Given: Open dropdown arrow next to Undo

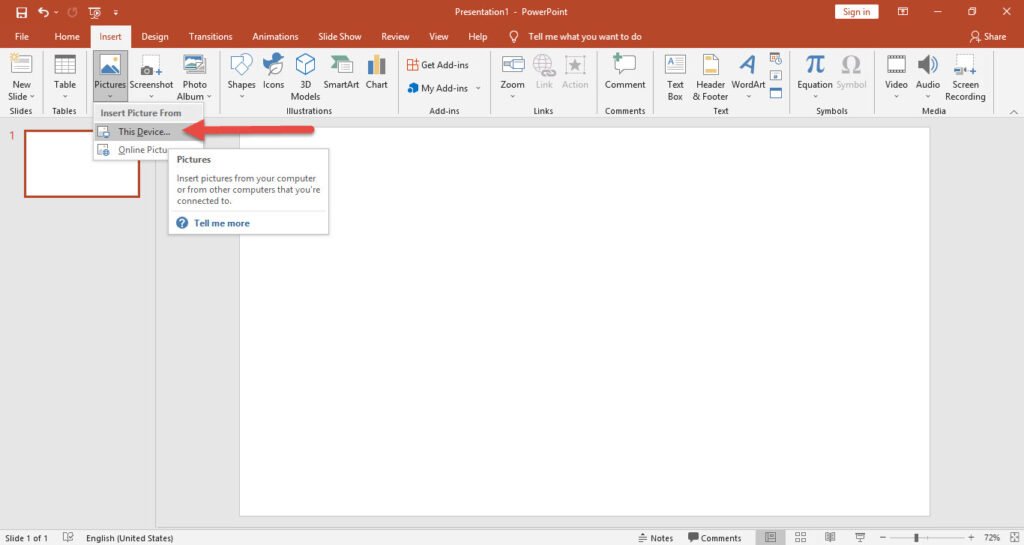Looking at the screenshot, I should click(56, 12).
